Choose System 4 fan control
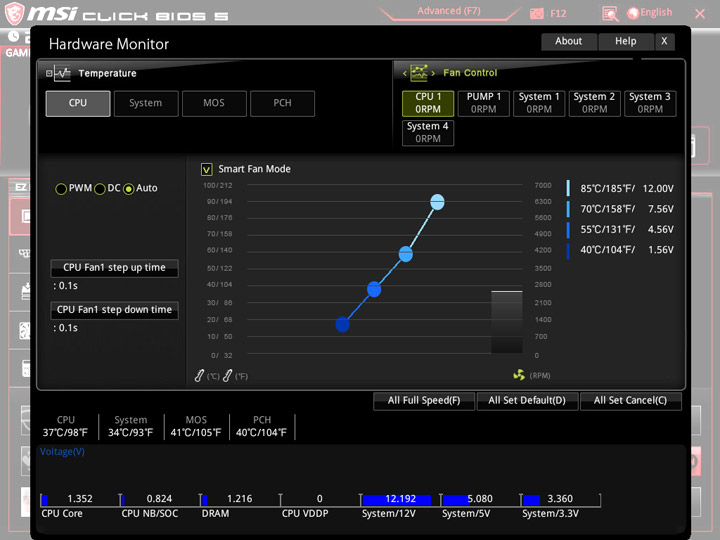720x540 pixels. click(x=428, y=133)
